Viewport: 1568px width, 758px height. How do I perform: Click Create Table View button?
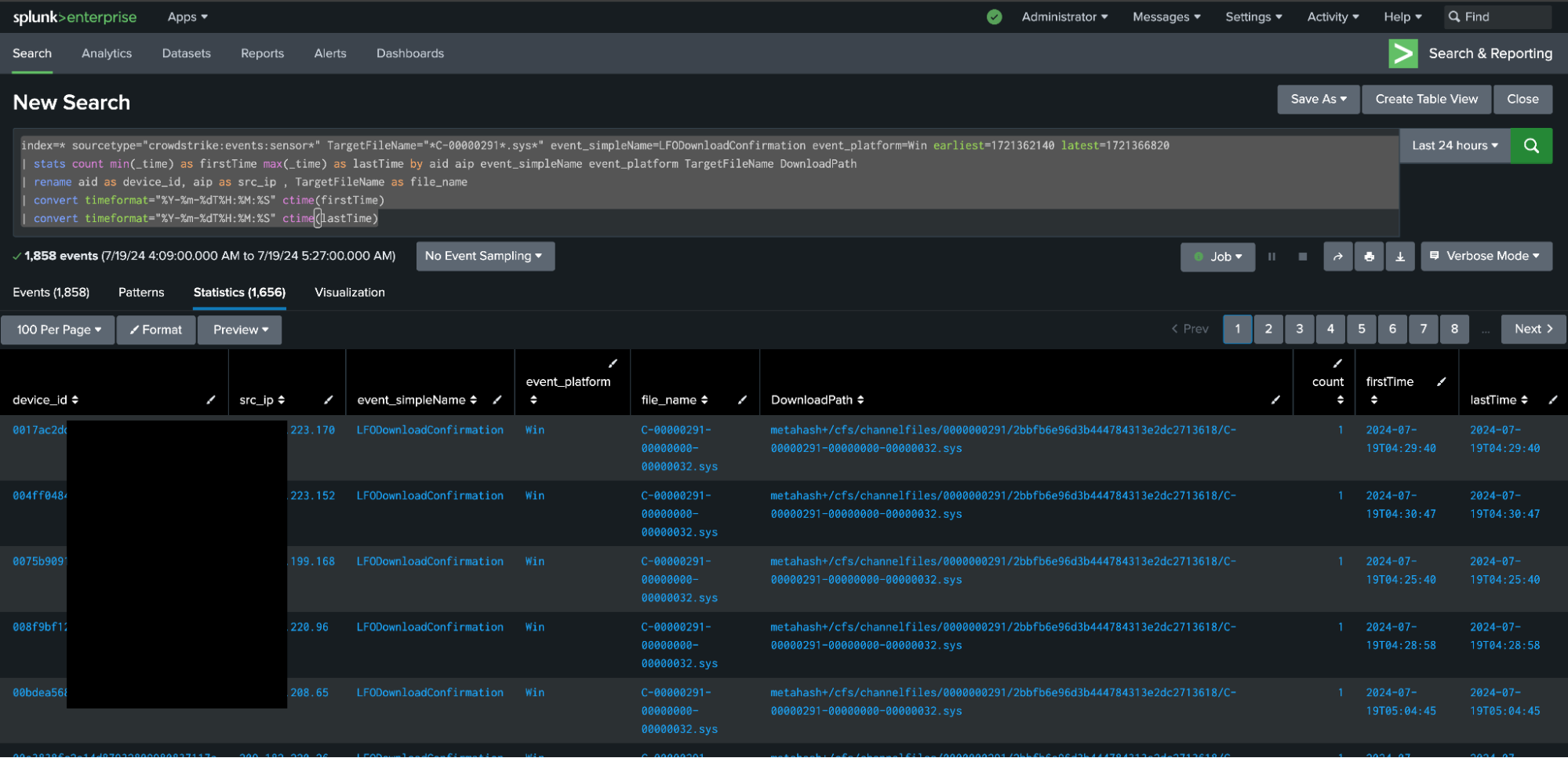1426,100
